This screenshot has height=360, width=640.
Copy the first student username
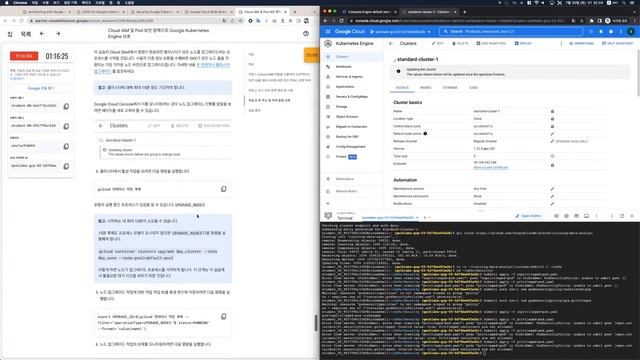point(66,106)
